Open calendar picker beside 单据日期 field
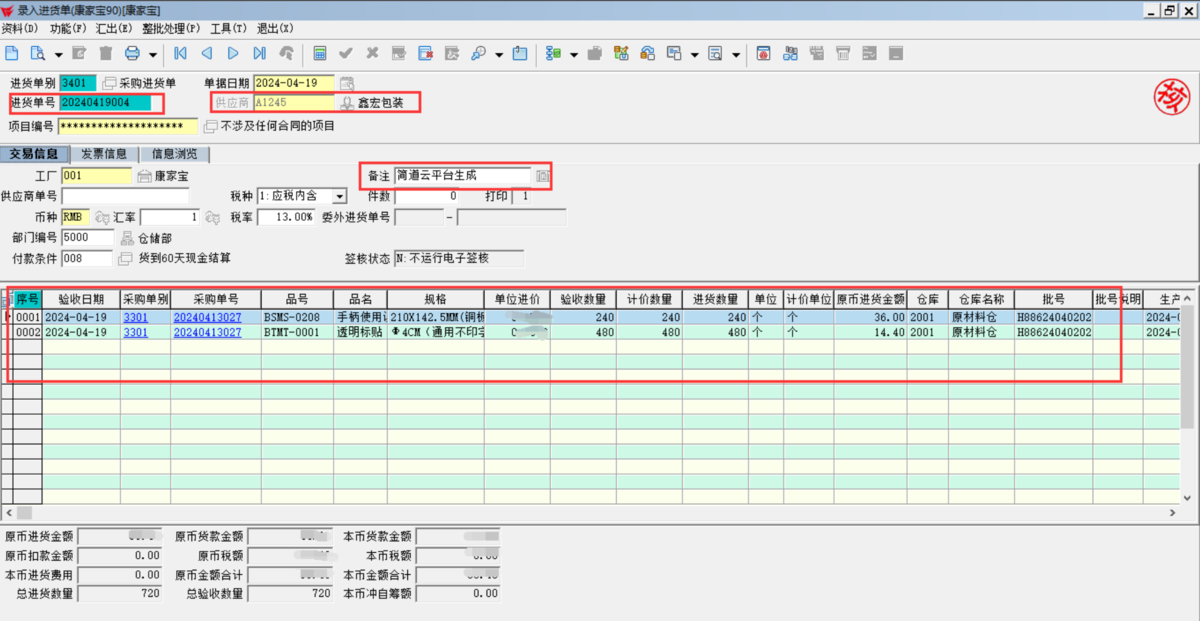This screenshot has width=1200, height=621. [347, 83]
